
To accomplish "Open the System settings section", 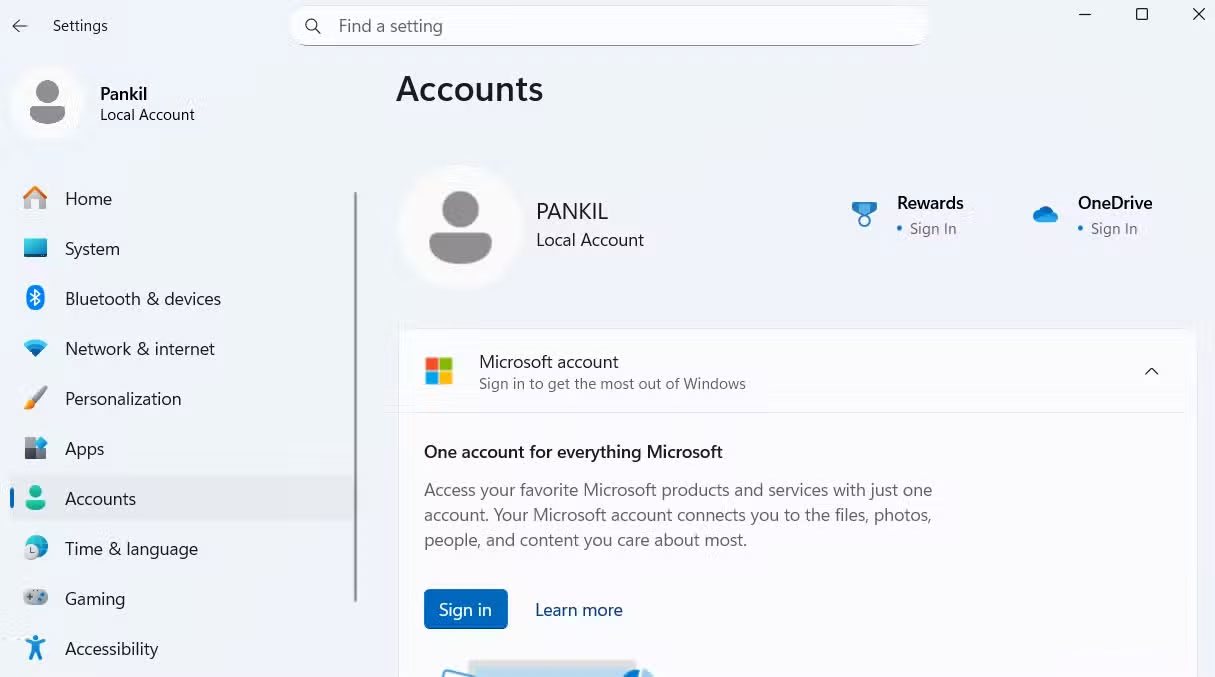I will click(x=92, y=248).
